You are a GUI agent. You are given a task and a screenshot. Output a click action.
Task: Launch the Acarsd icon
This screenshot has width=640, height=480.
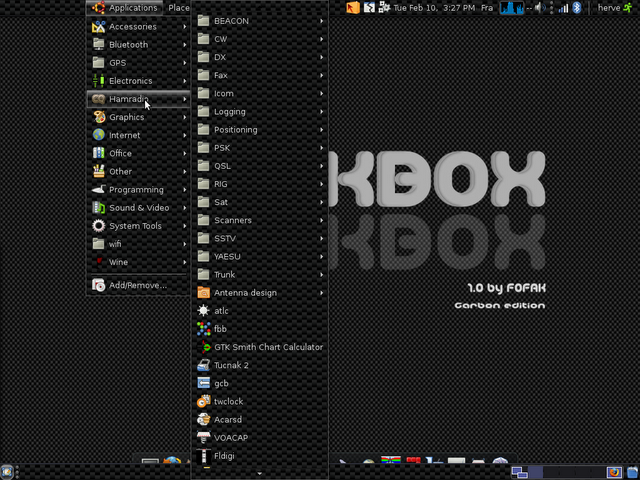coord(203,420)
